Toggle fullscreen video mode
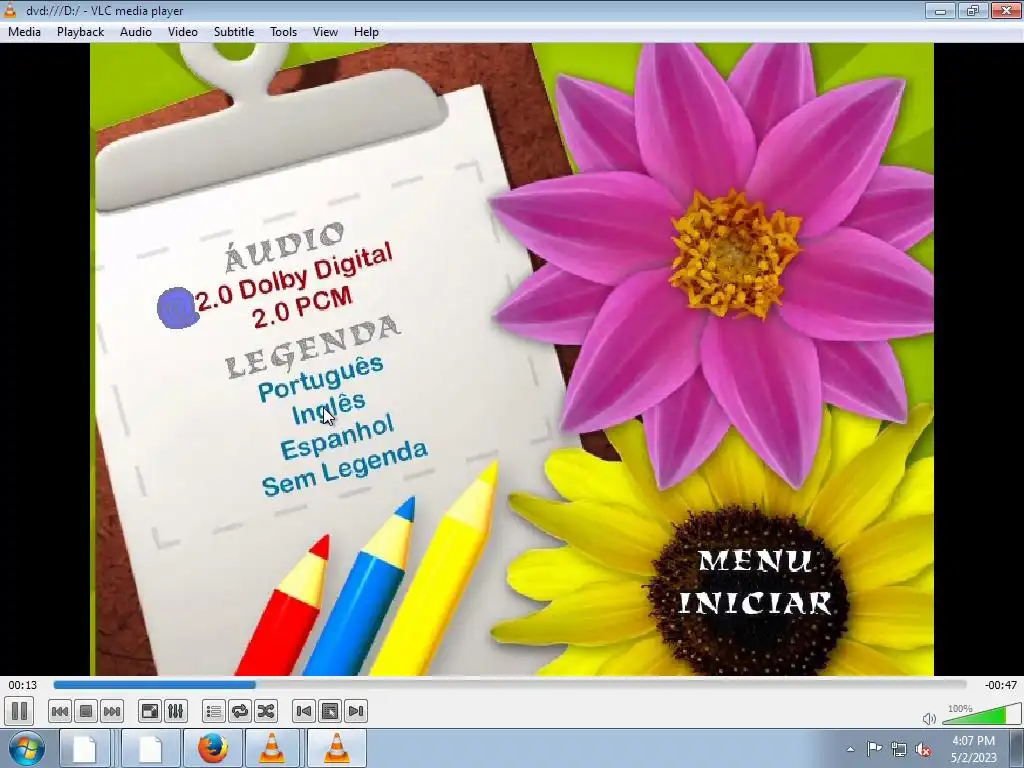This screenshot has width=1024, height=768. [150, 711]
